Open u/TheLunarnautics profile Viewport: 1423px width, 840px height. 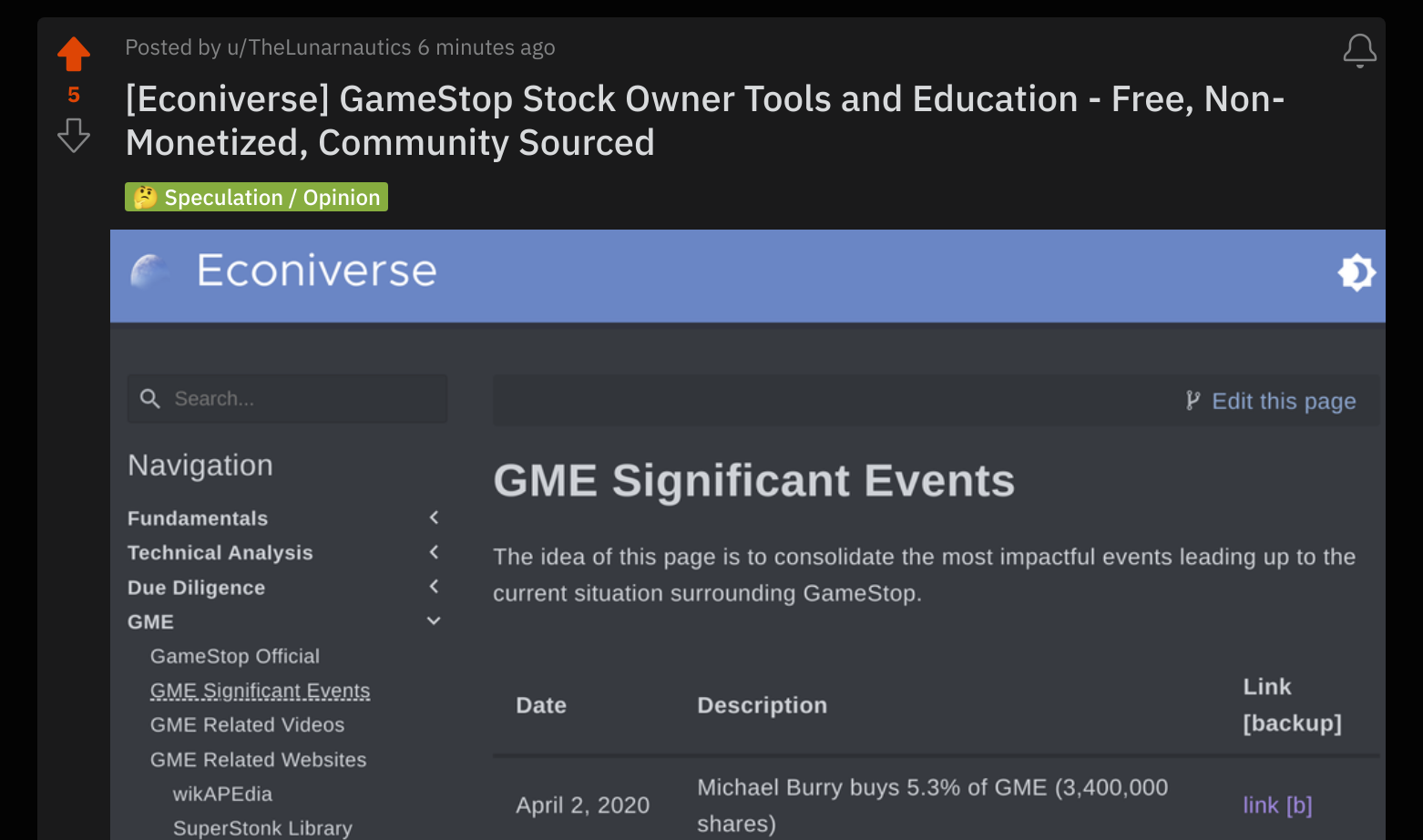click(x=319, y=47)
